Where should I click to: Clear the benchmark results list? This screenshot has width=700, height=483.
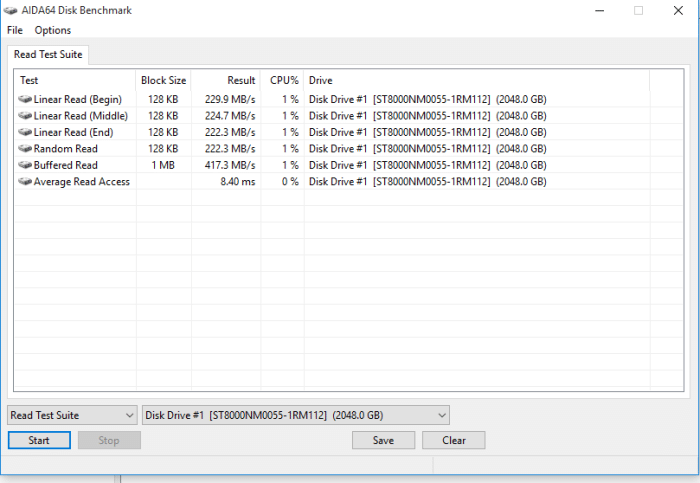tap(454, 440)
